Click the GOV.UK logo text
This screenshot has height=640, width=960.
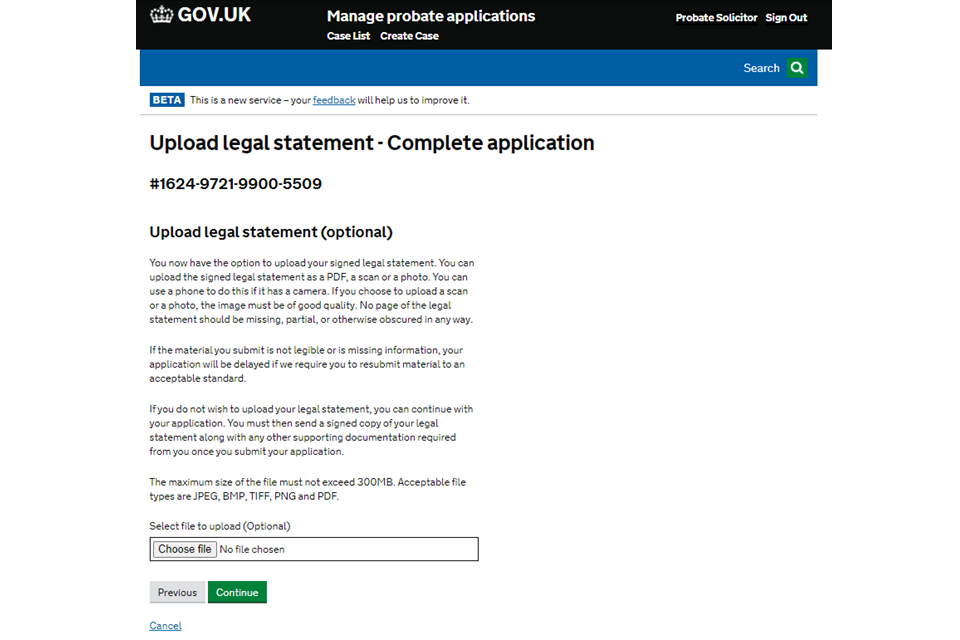(x=214, y=15)
